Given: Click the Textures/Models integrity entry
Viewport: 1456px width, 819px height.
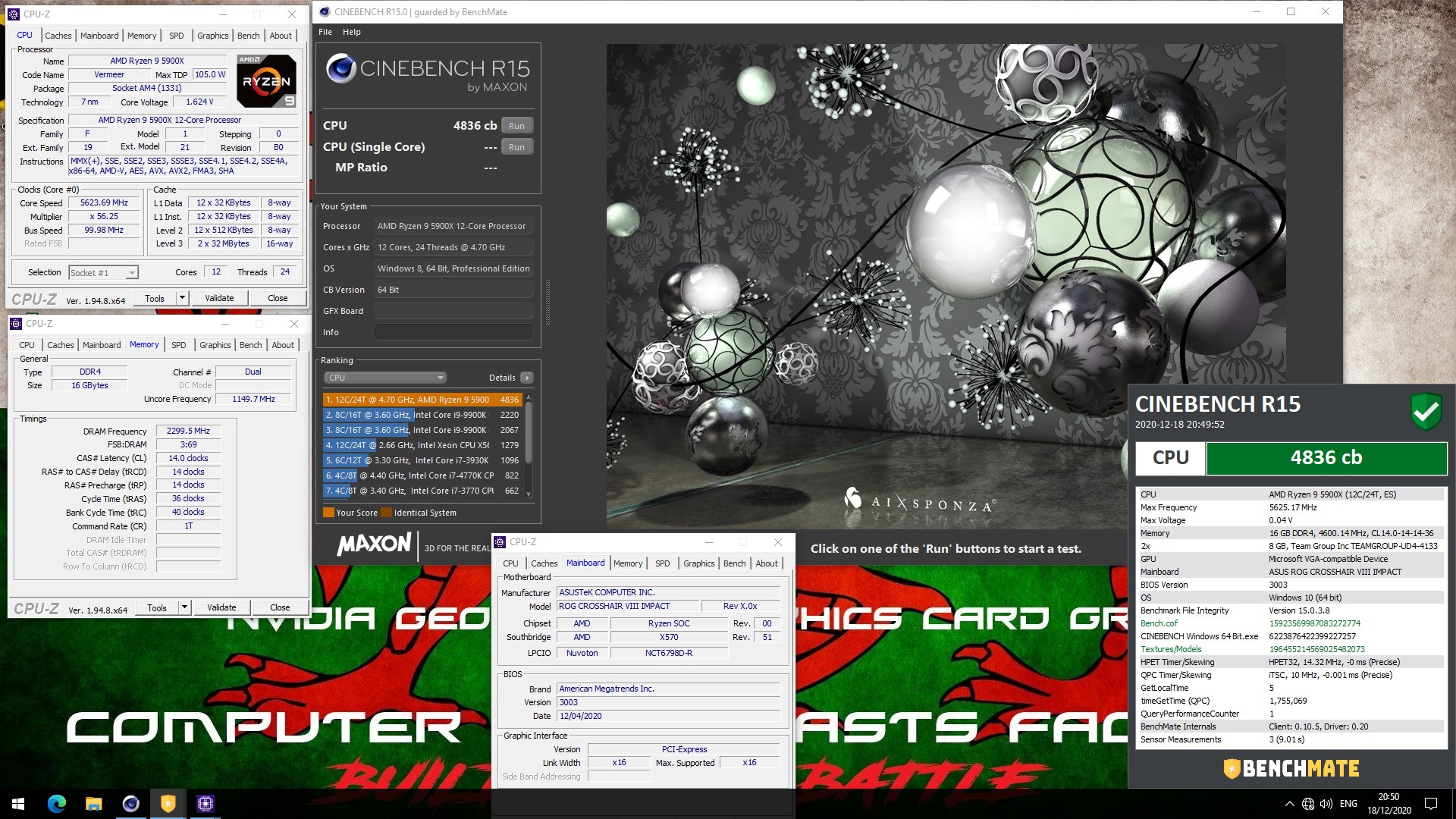Looking at the screenshot, I should pyautogui.click(x=1290, y=649).
